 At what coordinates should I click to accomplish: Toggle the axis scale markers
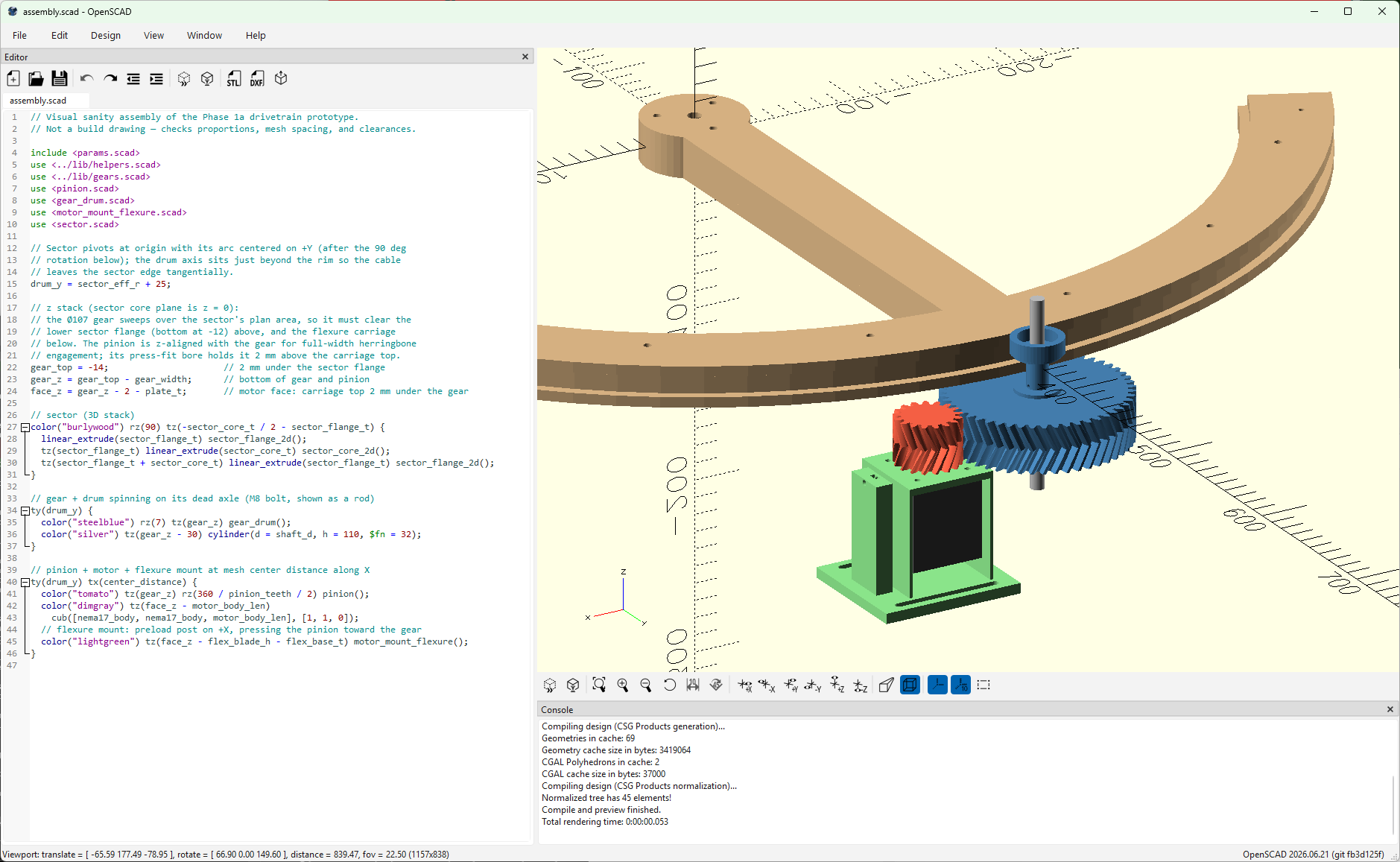click(x=960, y=685)
